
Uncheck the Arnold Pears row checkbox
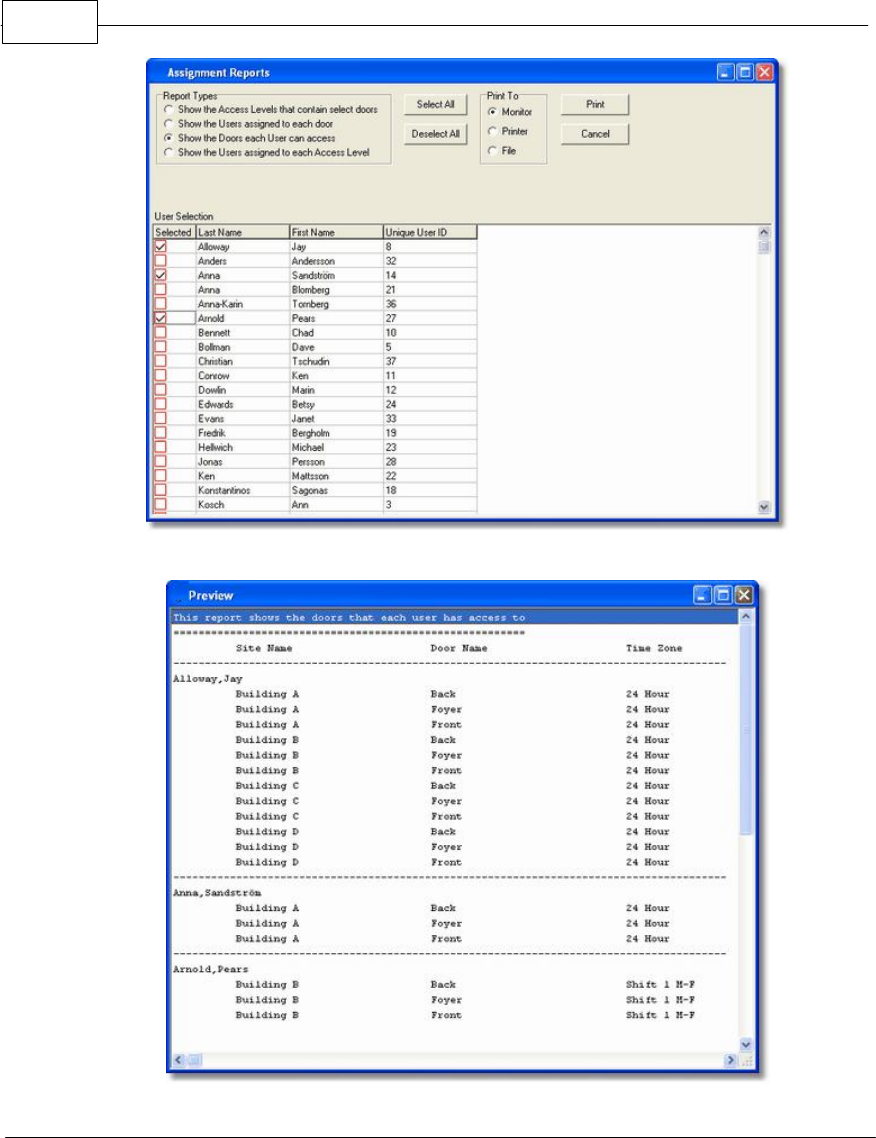click(x=160, y=318)
